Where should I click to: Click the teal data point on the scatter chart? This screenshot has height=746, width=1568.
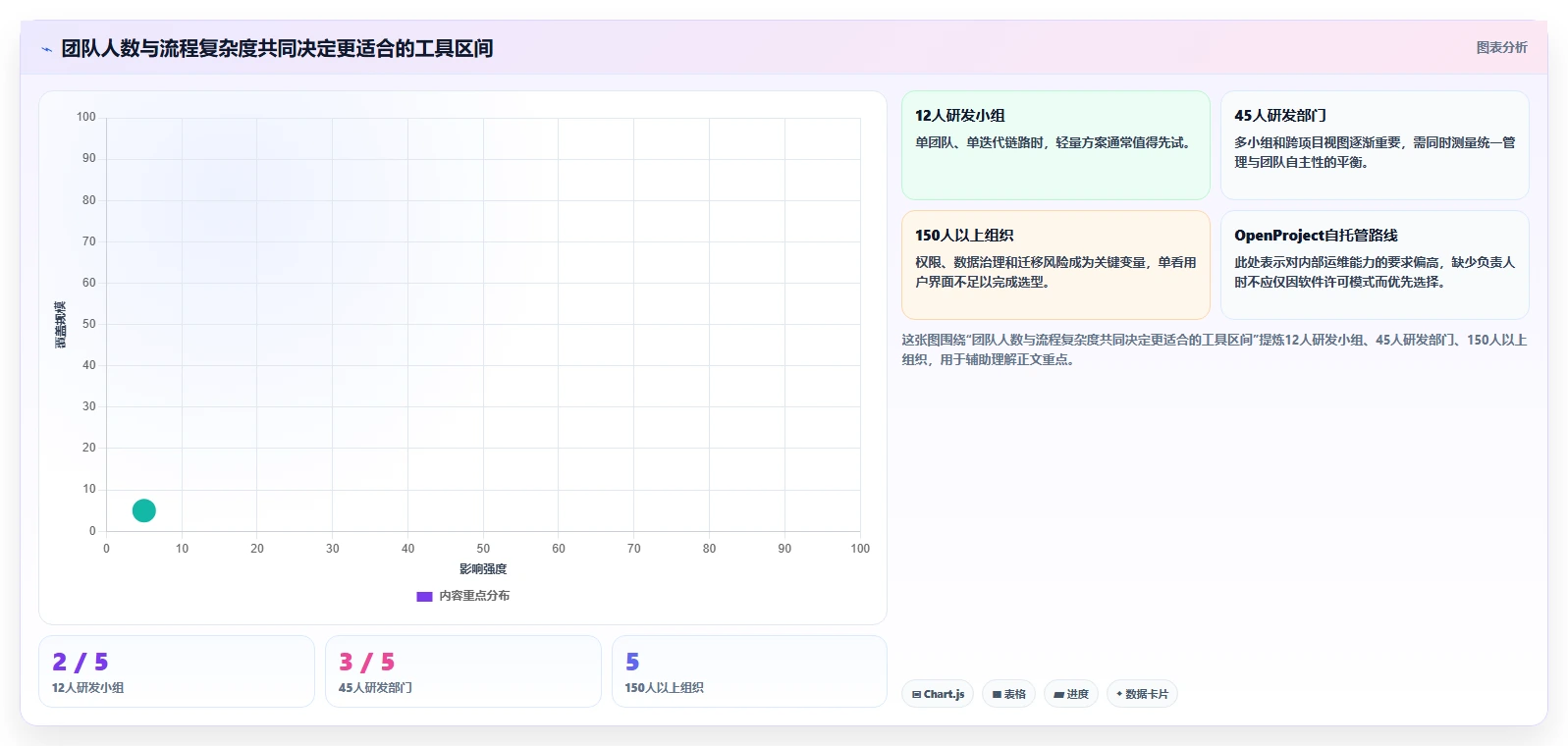(144, 510)
